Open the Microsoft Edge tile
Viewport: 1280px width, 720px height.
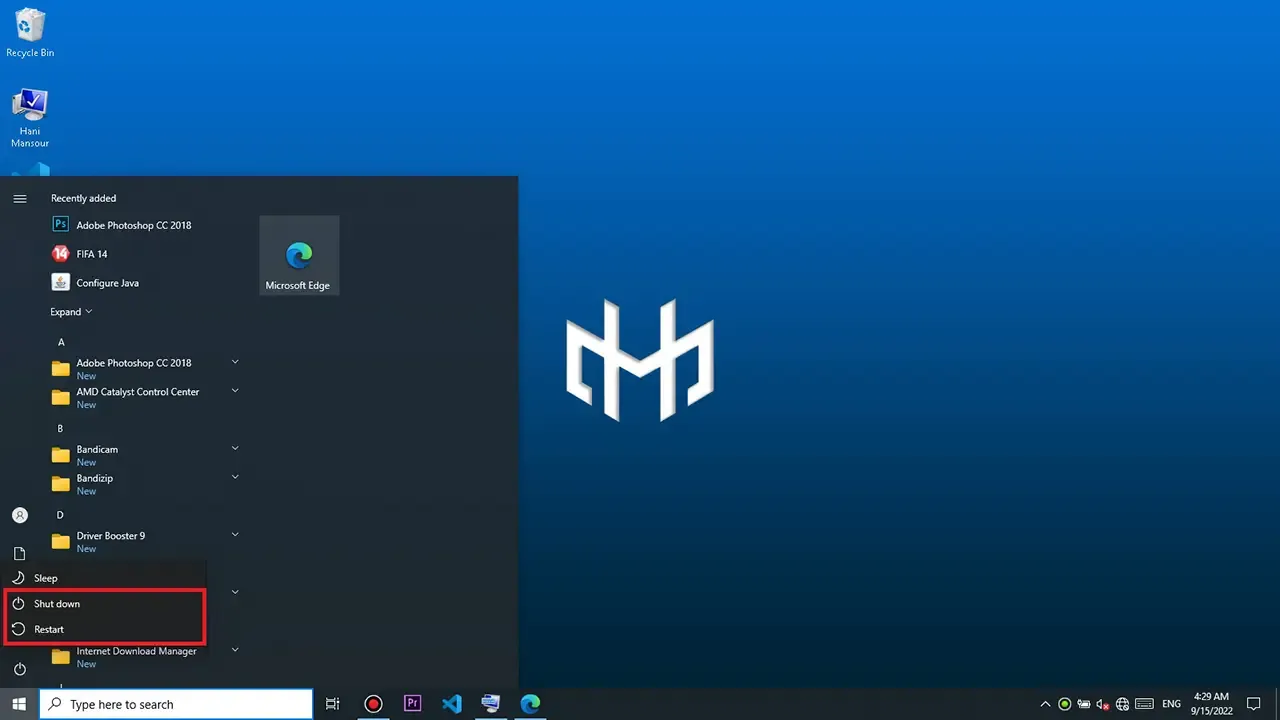pyautogui.click(x=298, y=255)
